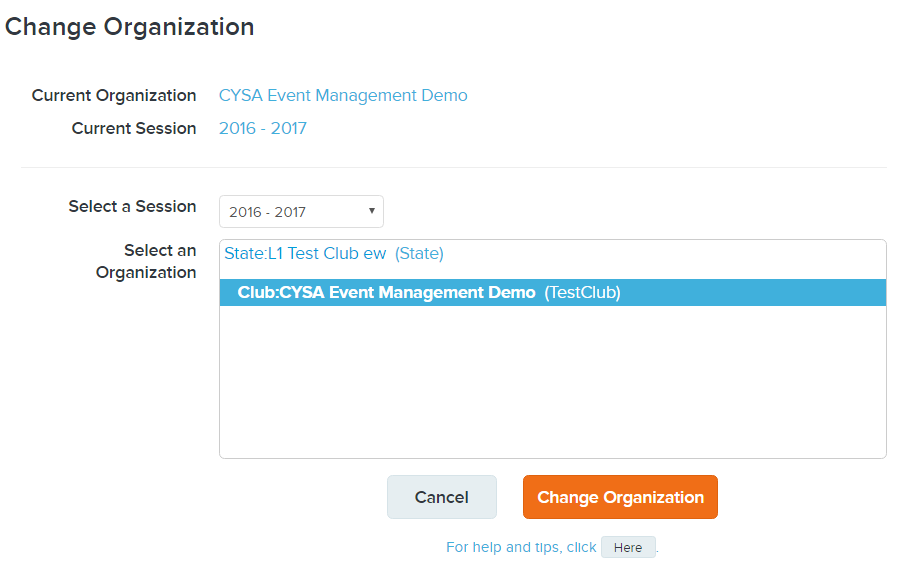Screen dimensions: 904x573
Task: Click the 2016 - 2017 current session value
Action: click(263, 128)
